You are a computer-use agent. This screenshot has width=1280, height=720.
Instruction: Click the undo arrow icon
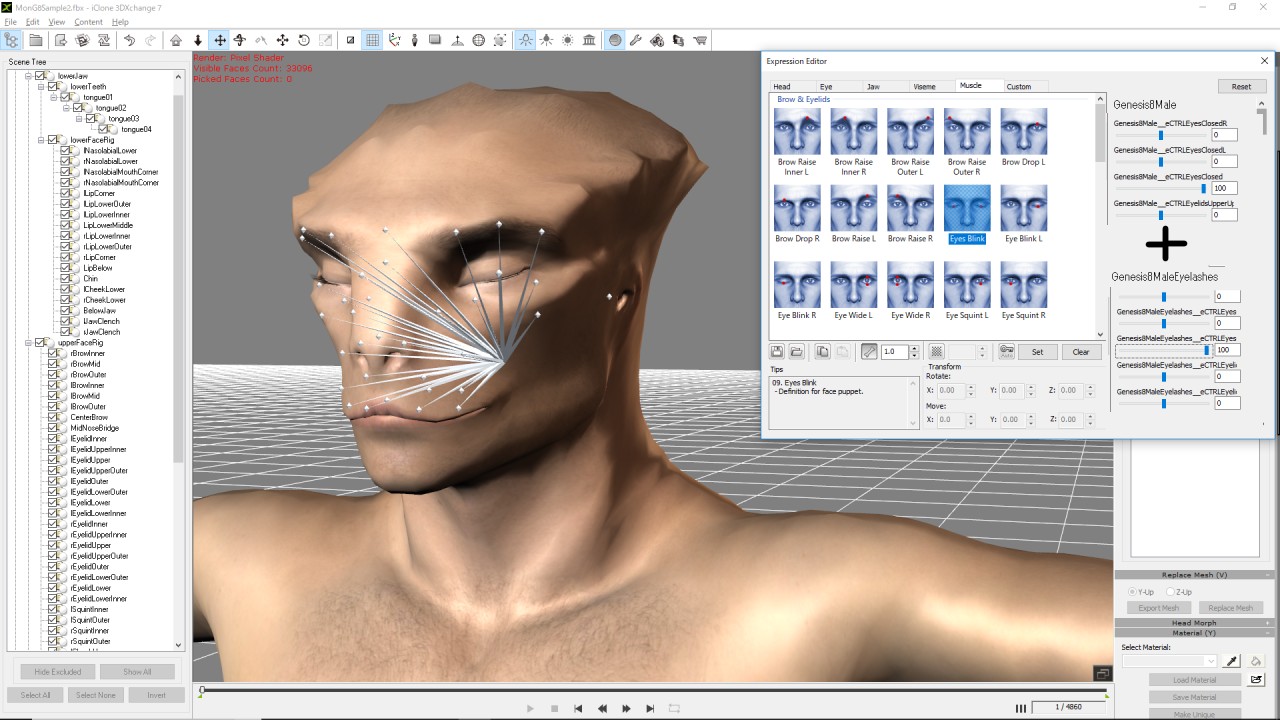click(x=129, y=40)
